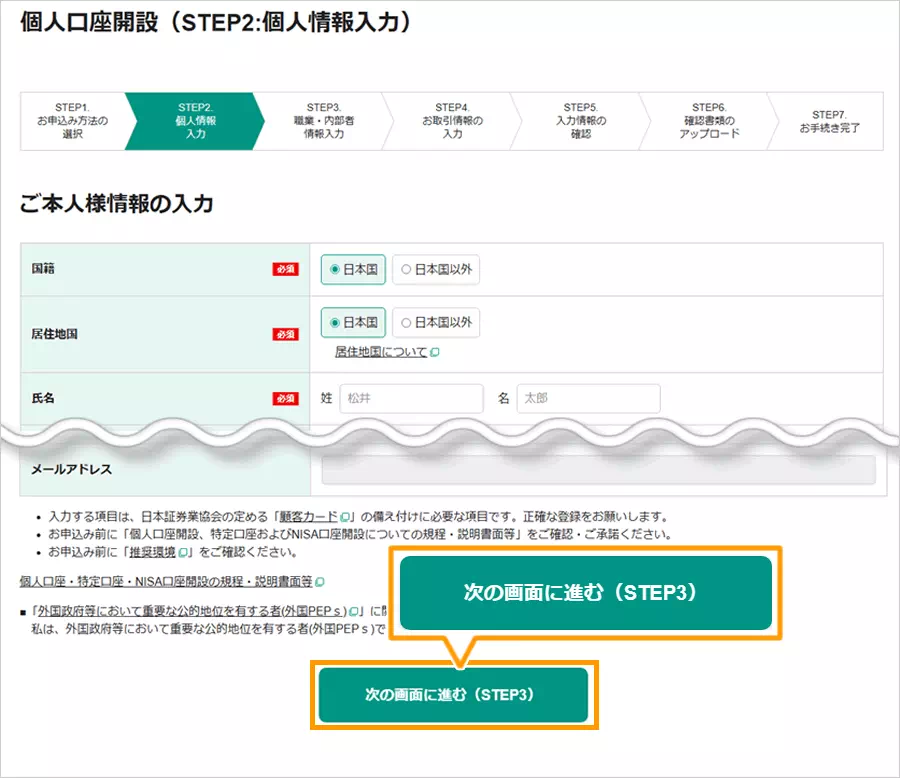Viewport: 900px width, 778px height.
Task: Open STEP4 お取引情報の入力 step
Action: 452,121
